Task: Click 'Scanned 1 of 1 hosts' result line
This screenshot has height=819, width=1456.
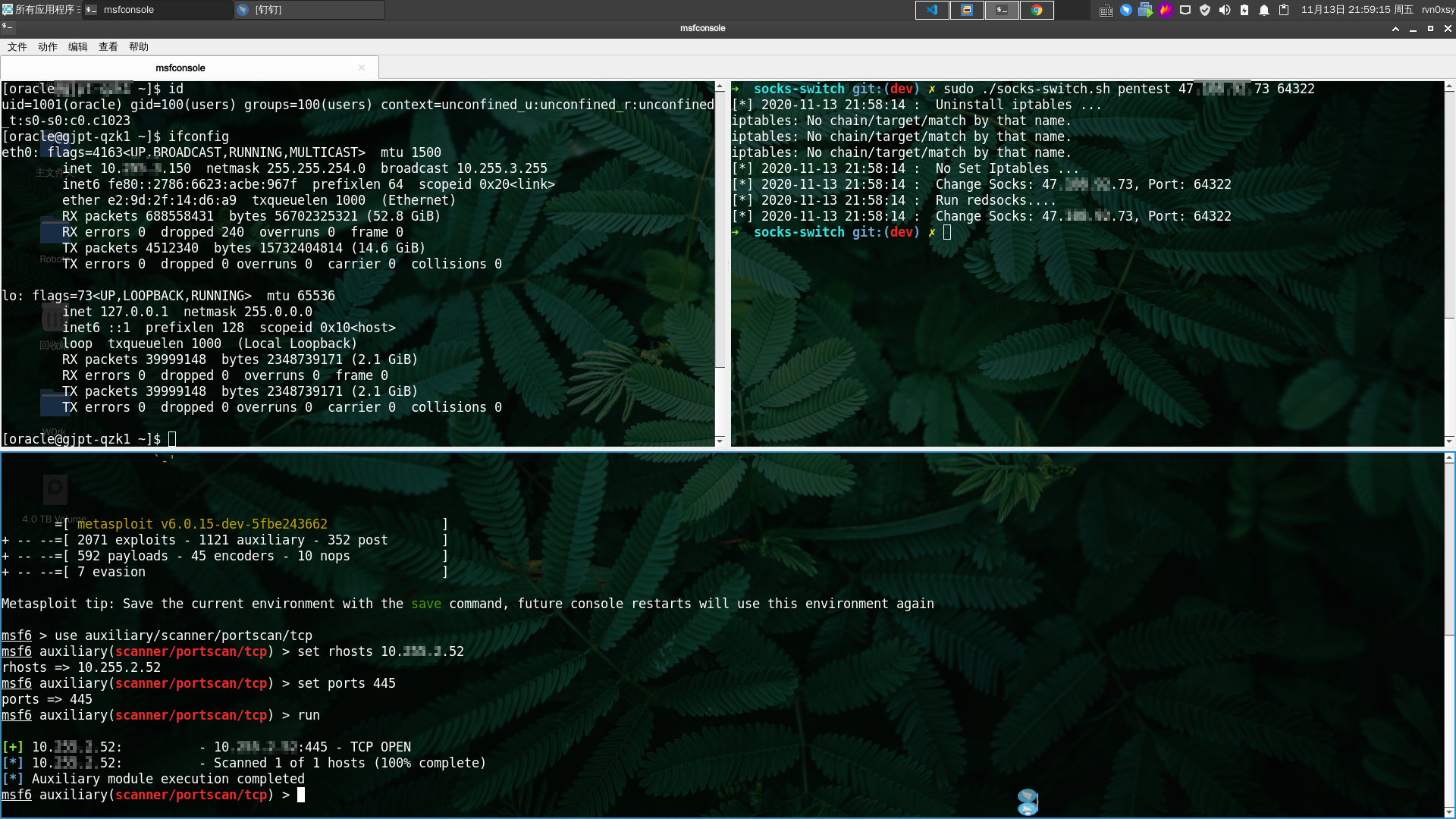Action: (x=350, y=763)
